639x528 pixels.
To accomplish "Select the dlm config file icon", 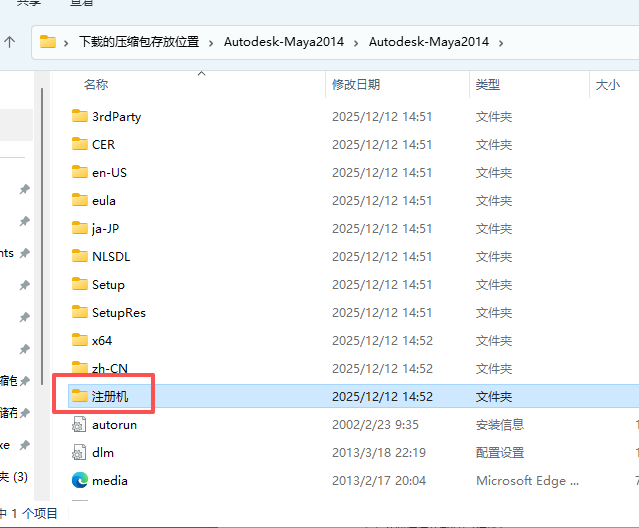I will (x=79, y=453).
